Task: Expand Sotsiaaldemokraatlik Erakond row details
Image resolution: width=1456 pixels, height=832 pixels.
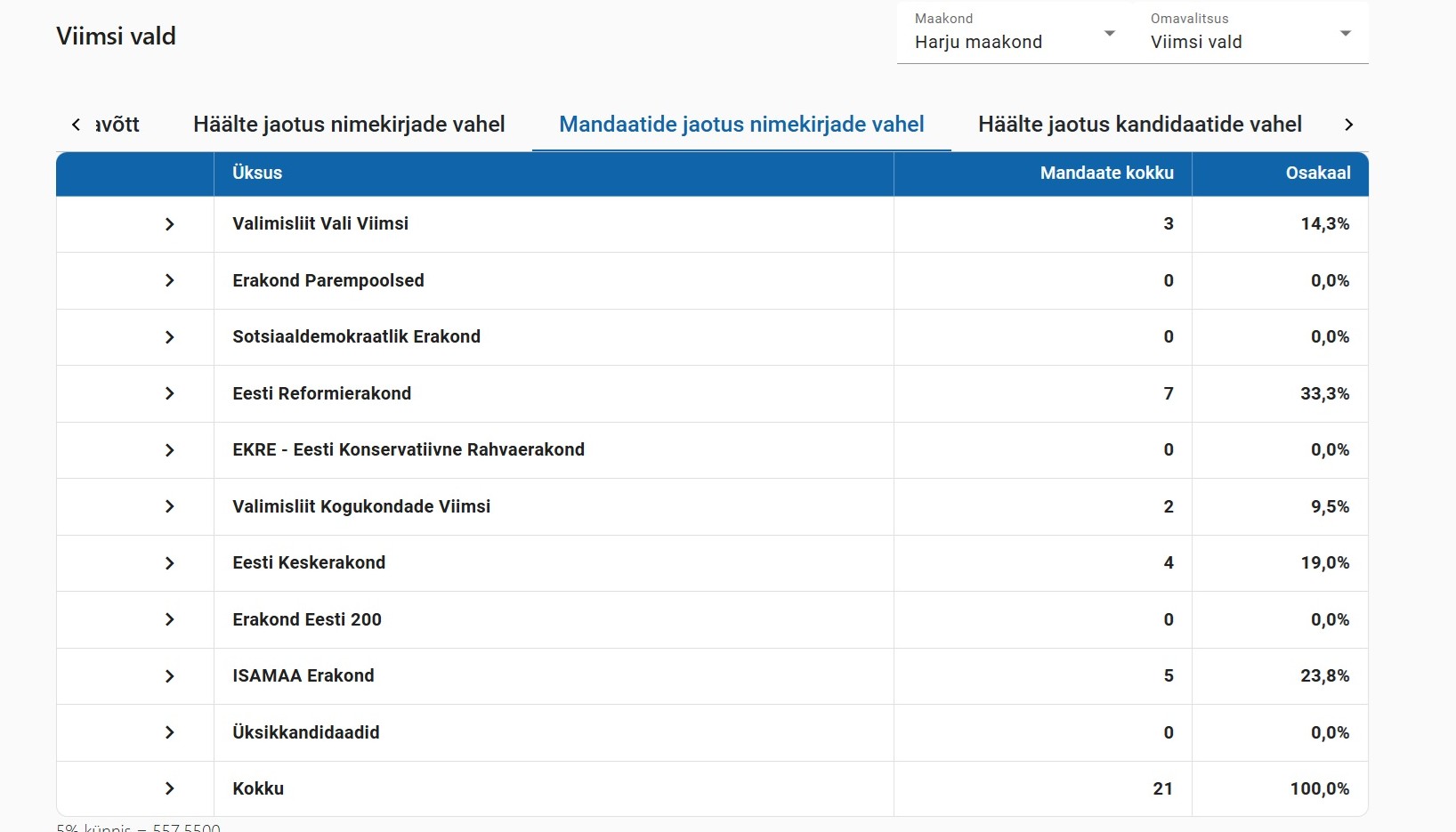Action: [169, 337]
